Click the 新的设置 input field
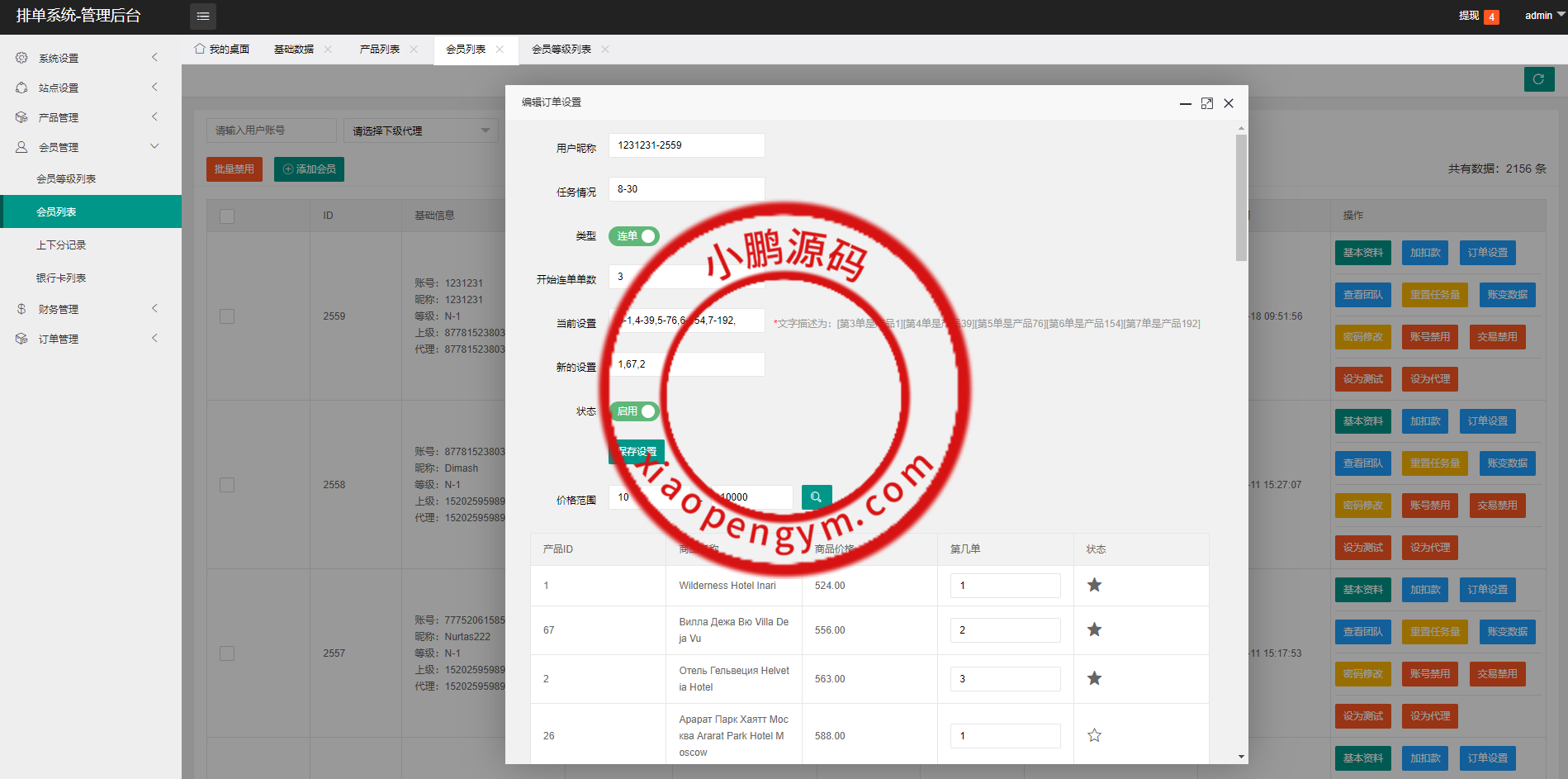 (x=686, y=364)
